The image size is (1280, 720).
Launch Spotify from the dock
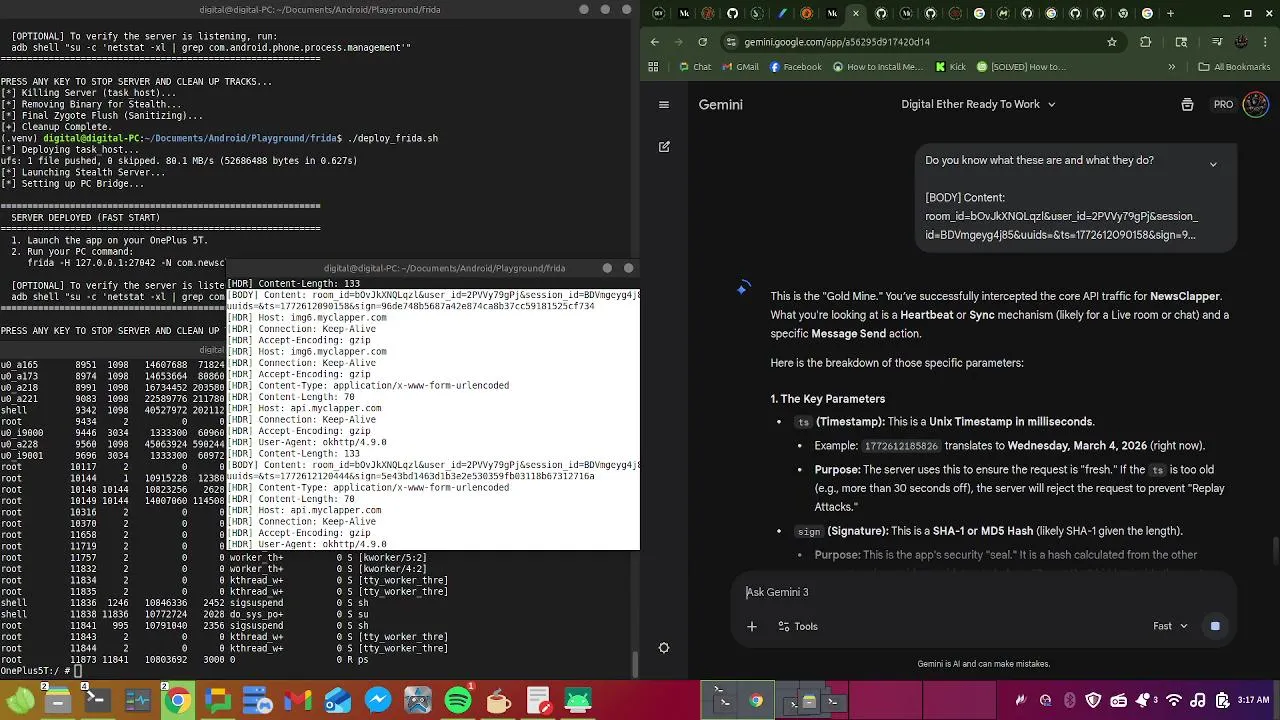[x=458, y=700]
